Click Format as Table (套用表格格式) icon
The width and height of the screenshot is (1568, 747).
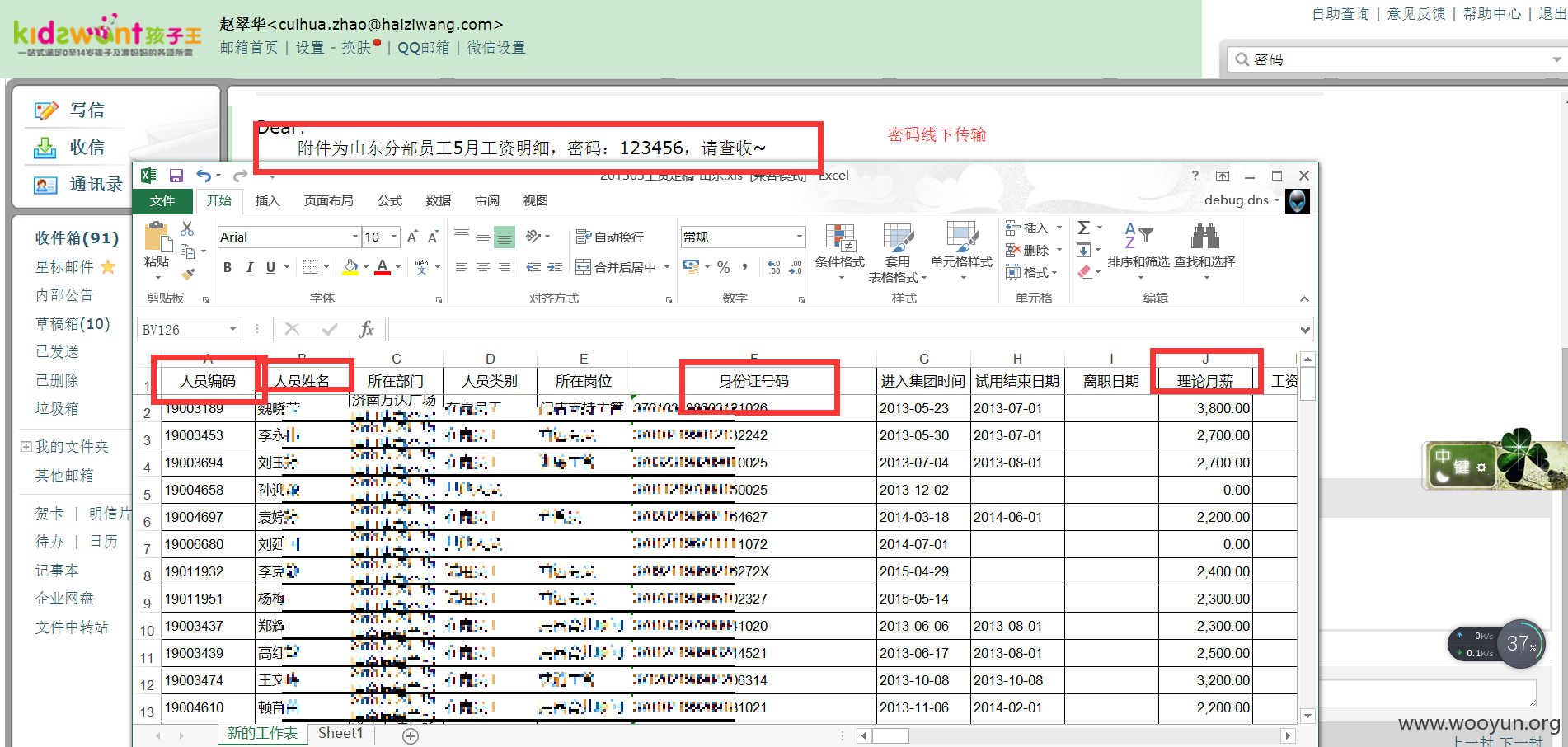tap(898, 252)
